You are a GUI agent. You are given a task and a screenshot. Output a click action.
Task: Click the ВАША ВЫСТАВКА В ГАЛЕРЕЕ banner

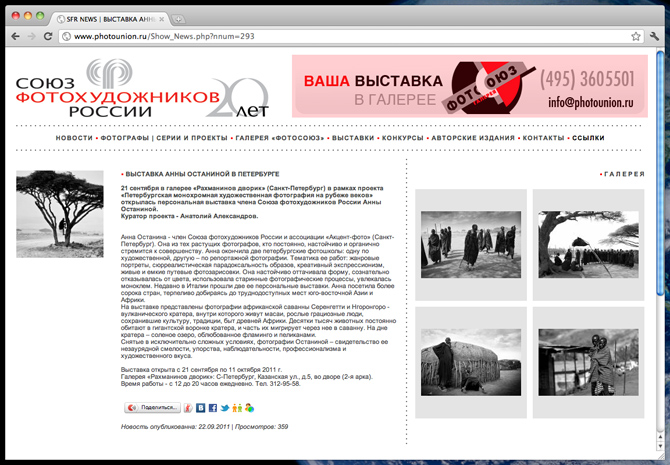[470, 86]
